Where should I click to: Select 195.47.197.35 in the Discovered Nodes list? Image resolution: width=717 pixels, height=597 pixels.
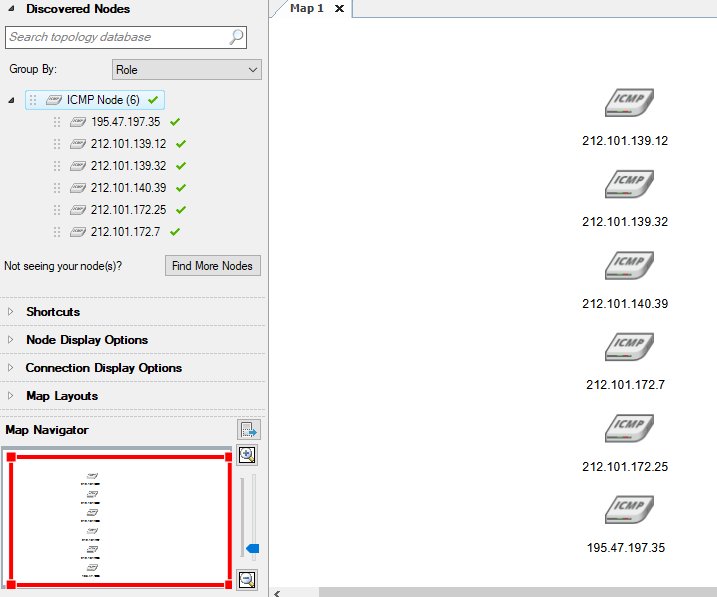(125, 122)
